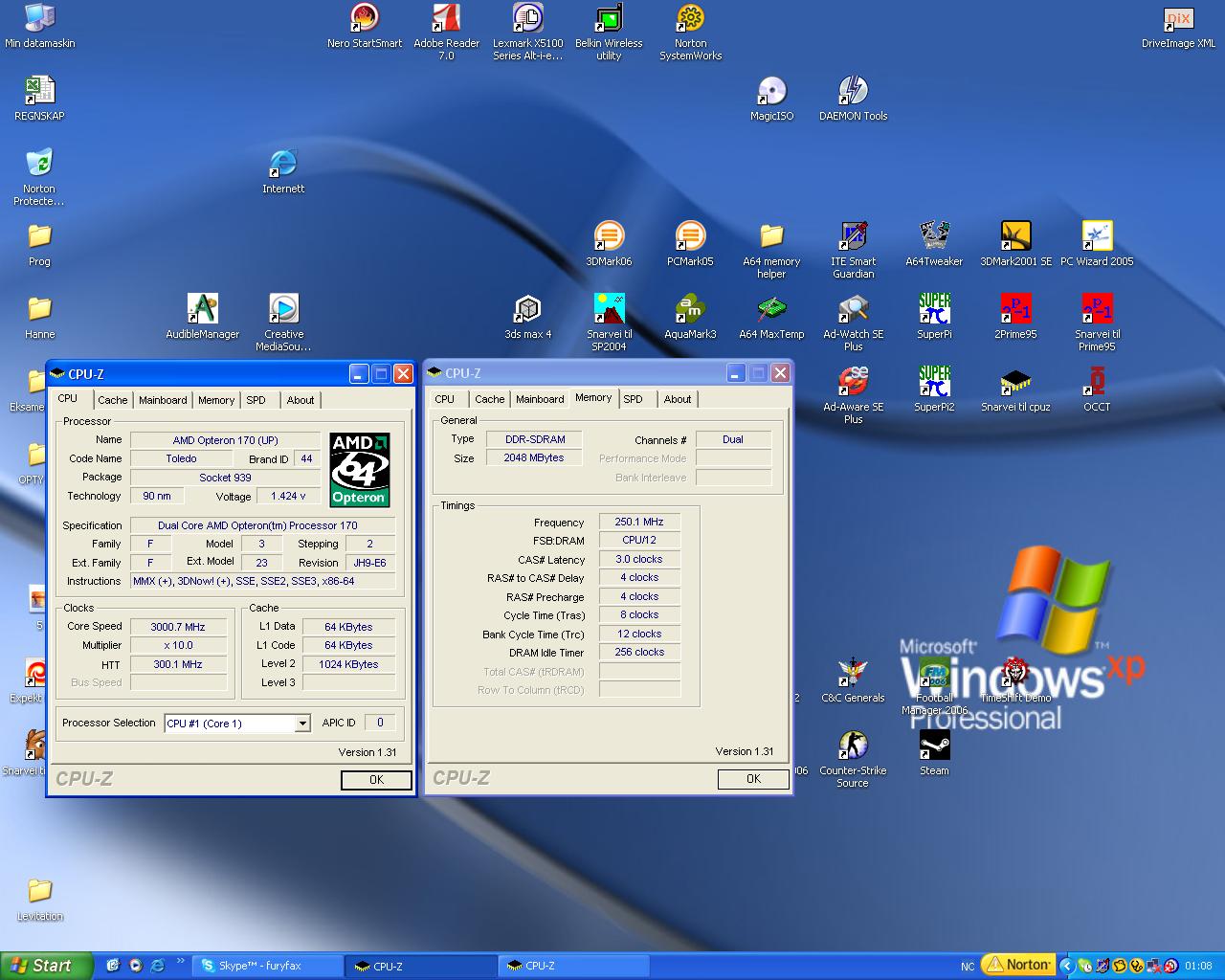Click OK in the right CPU-Z Memory window
1225x980 pixels.
click(753, 779)
